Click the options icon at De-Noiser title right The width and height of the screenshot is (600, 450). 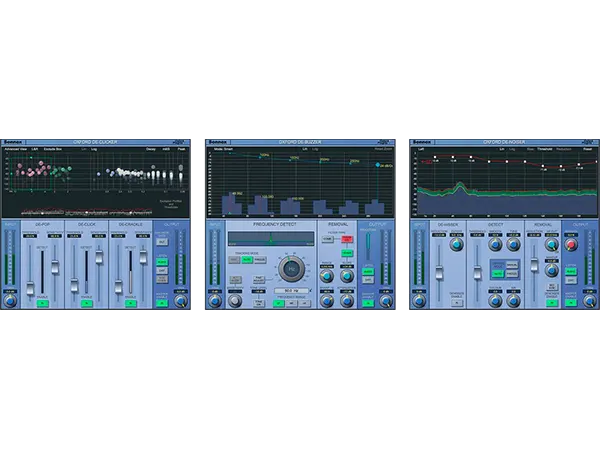(x=588, y=142)
